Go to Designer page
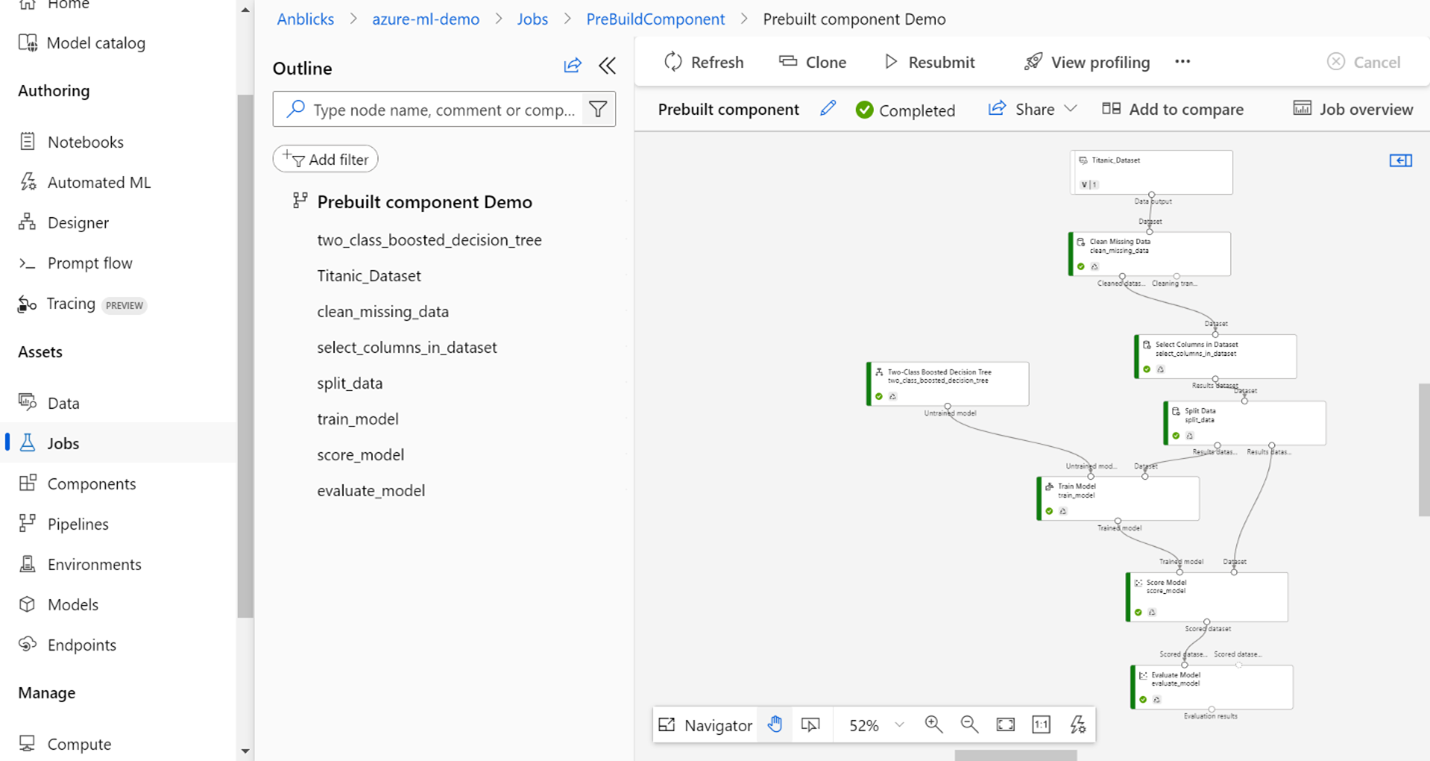Screen dimensions: 1430x761 64,222
